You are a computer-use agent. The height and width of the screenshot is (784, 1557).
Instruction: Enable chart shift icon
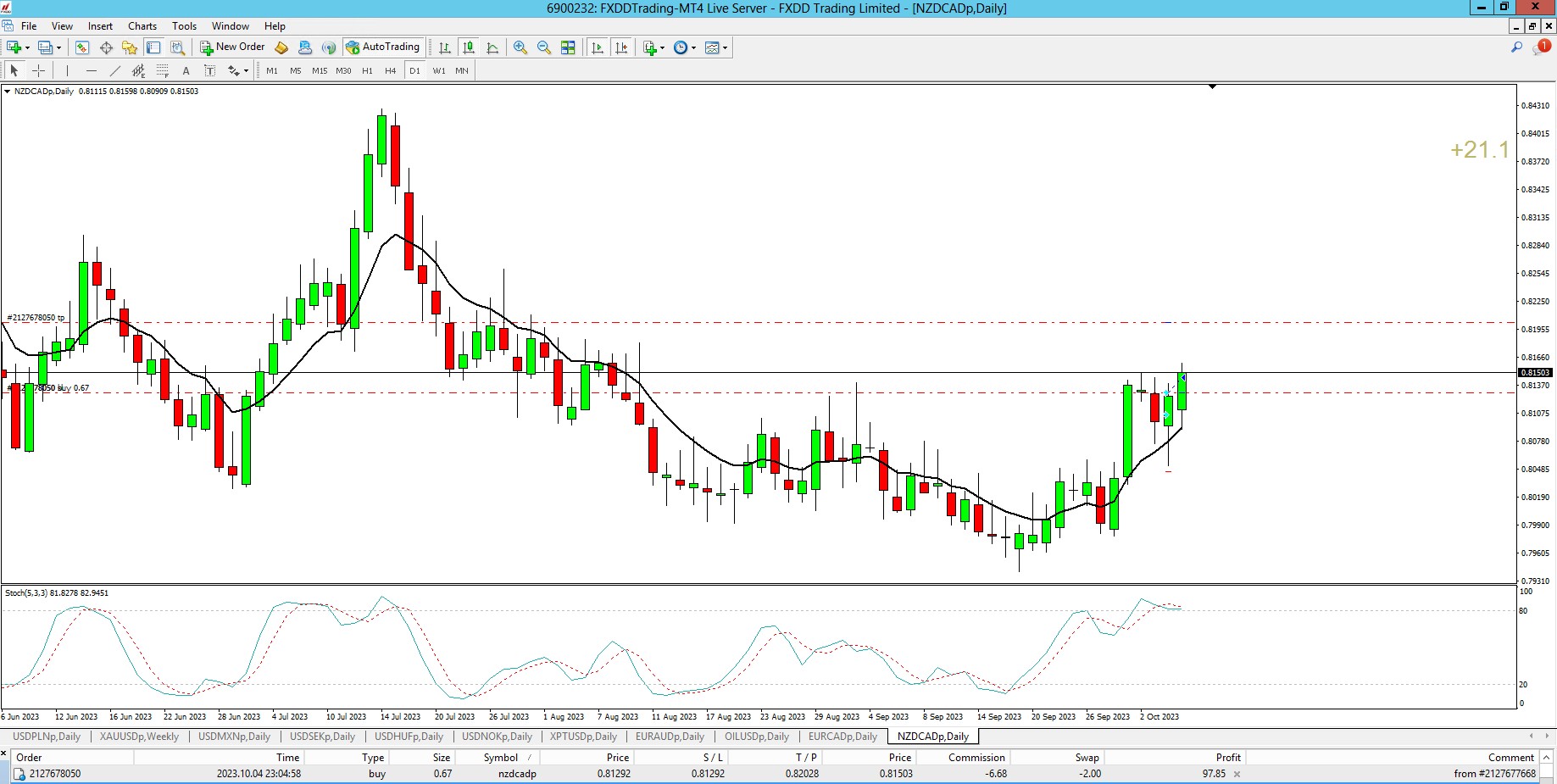pyautogui.click(x=621, y=47)
